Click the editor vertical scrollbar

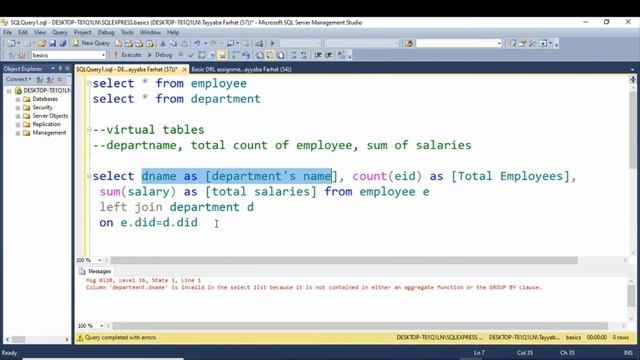[x=632, y=130]
